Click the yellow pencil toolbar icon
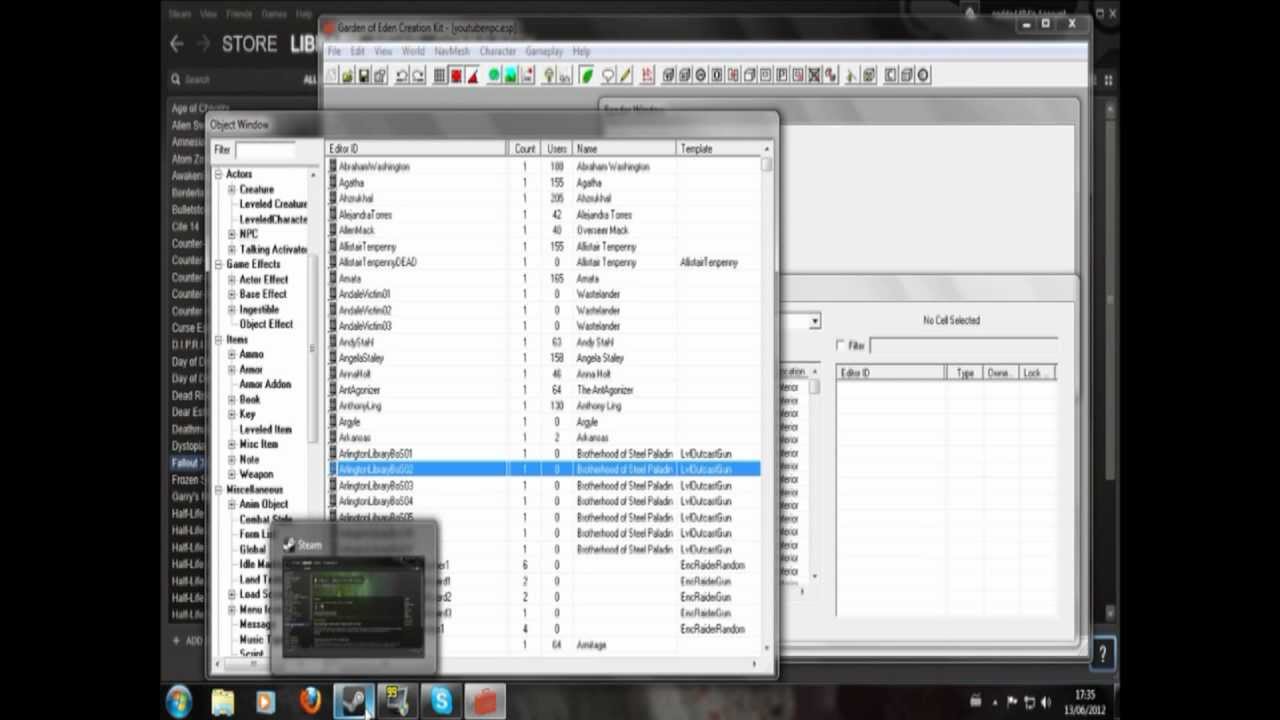 [x=626, y=75]
